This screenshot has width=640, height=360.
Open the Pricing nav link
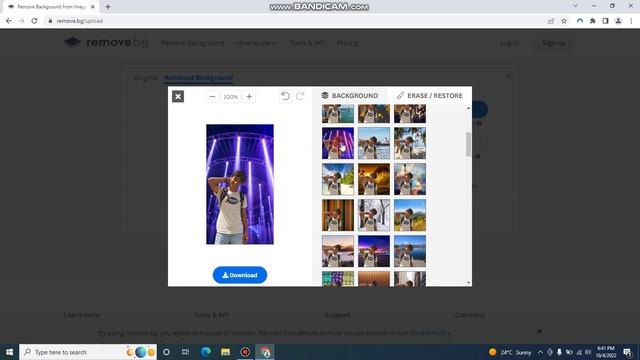(347, 43)
